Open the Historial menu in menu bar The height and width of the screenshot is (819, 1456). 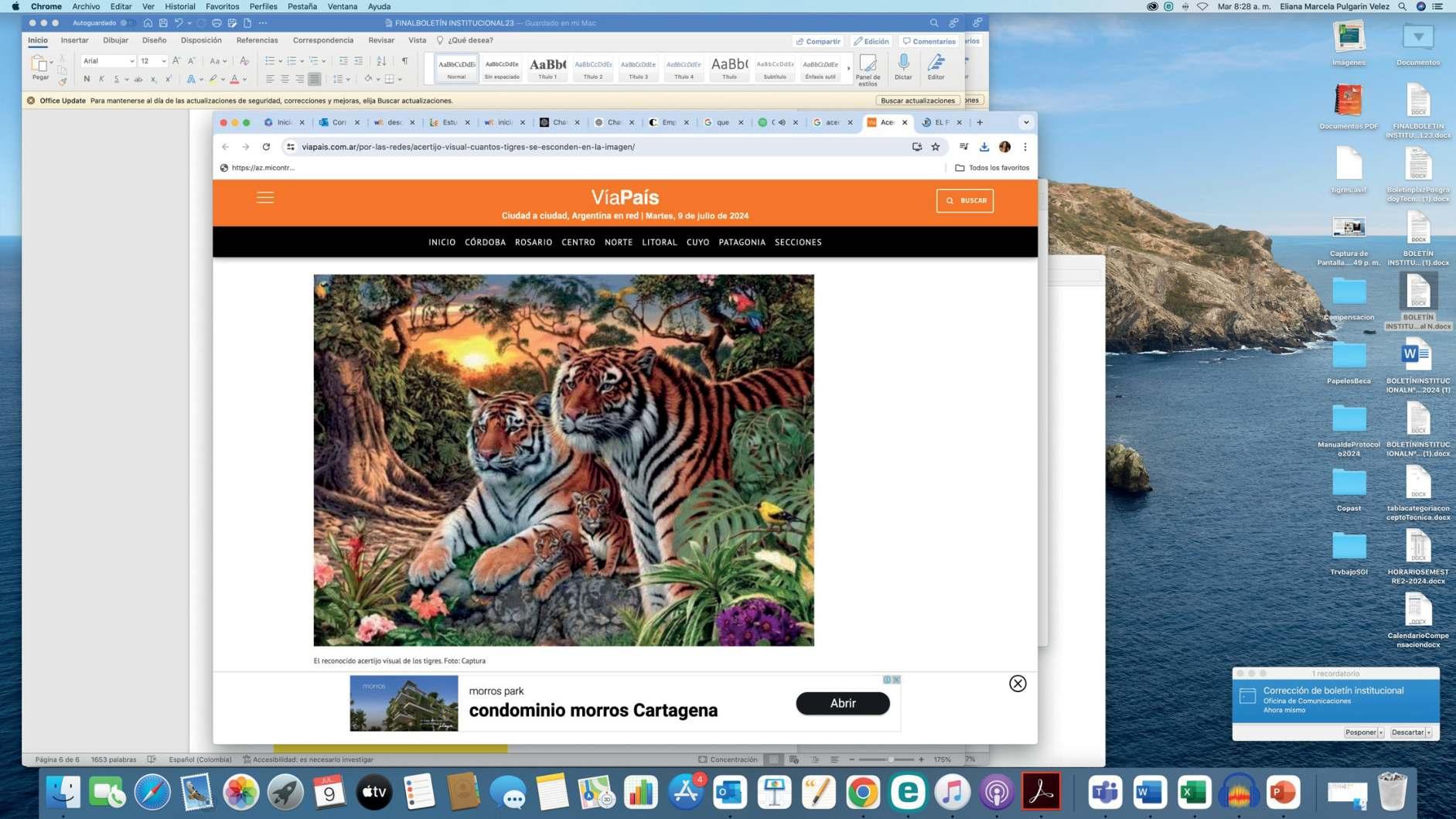pyautogui.click(x=180, y=6)
